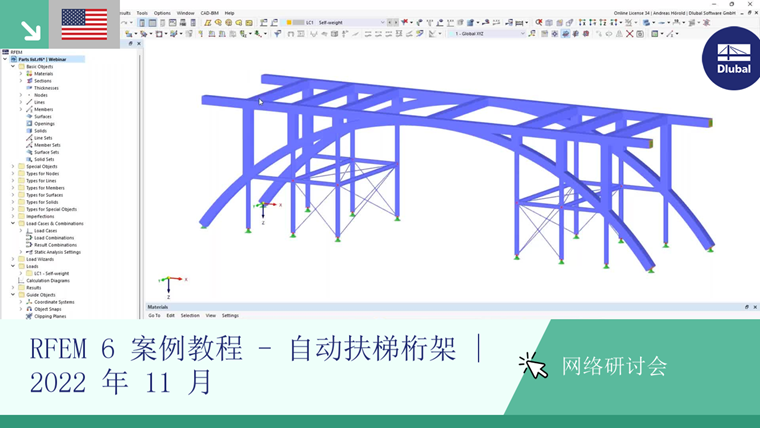Collapse the Guide Objects folder
Viewport: 760px width, 428px height.
coord(13,295)
